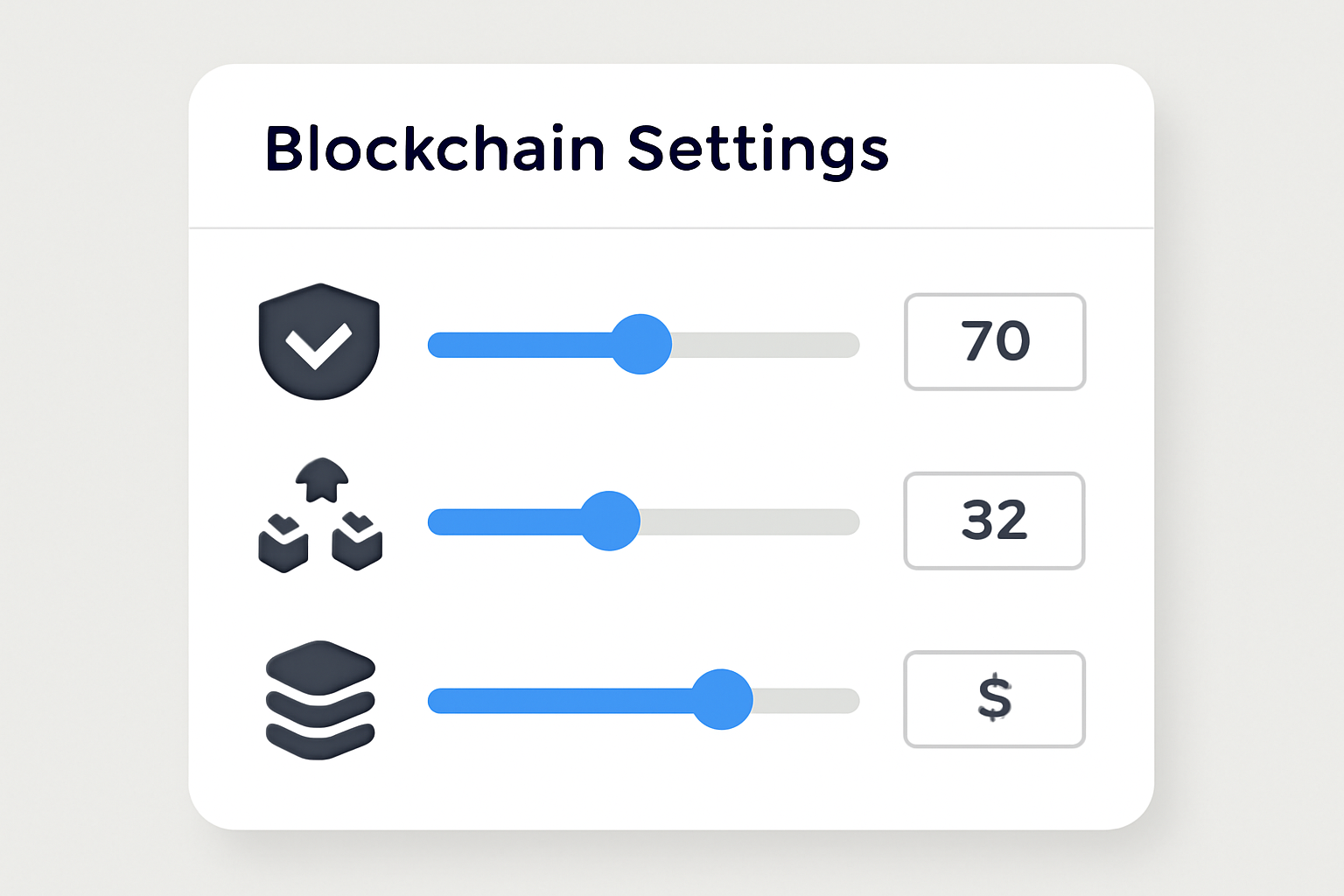
Task: Select the value box showing 32
Action: tap(994, 521)
